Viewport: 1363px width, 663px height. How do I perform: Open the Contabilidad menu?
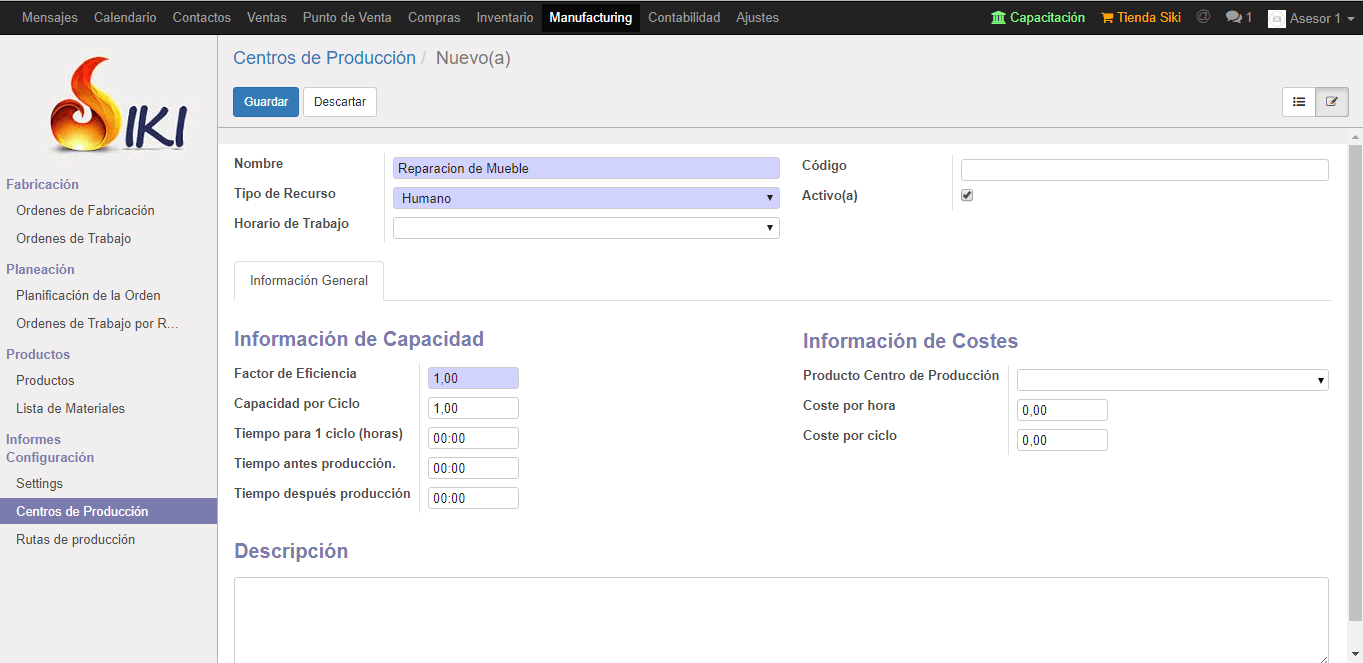click(684, 17)
